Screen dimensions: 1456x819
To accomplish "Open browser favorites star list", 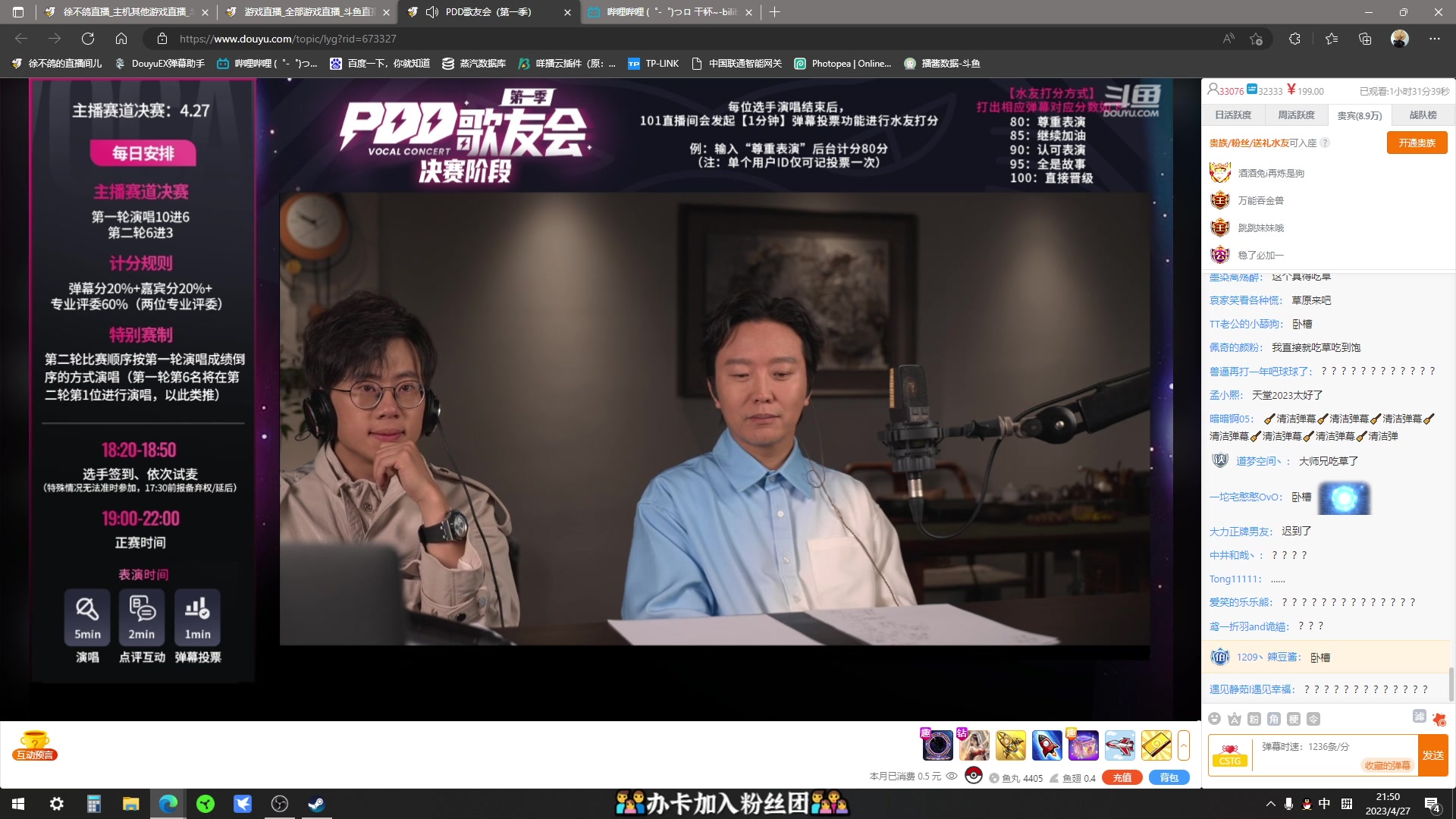I will click(x=1332, y=39).
